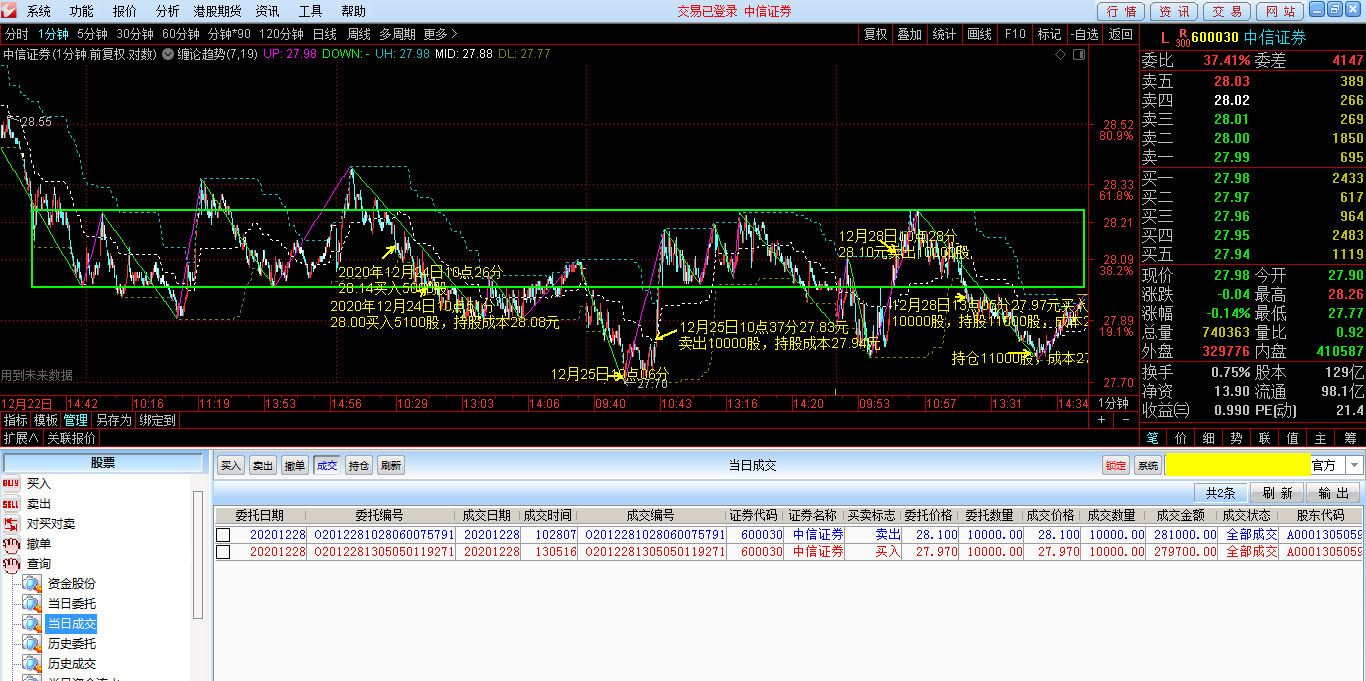Switch to the 周线 chart period
The height and width of the screenshot is (681, 1366).
tap(358, 34)
